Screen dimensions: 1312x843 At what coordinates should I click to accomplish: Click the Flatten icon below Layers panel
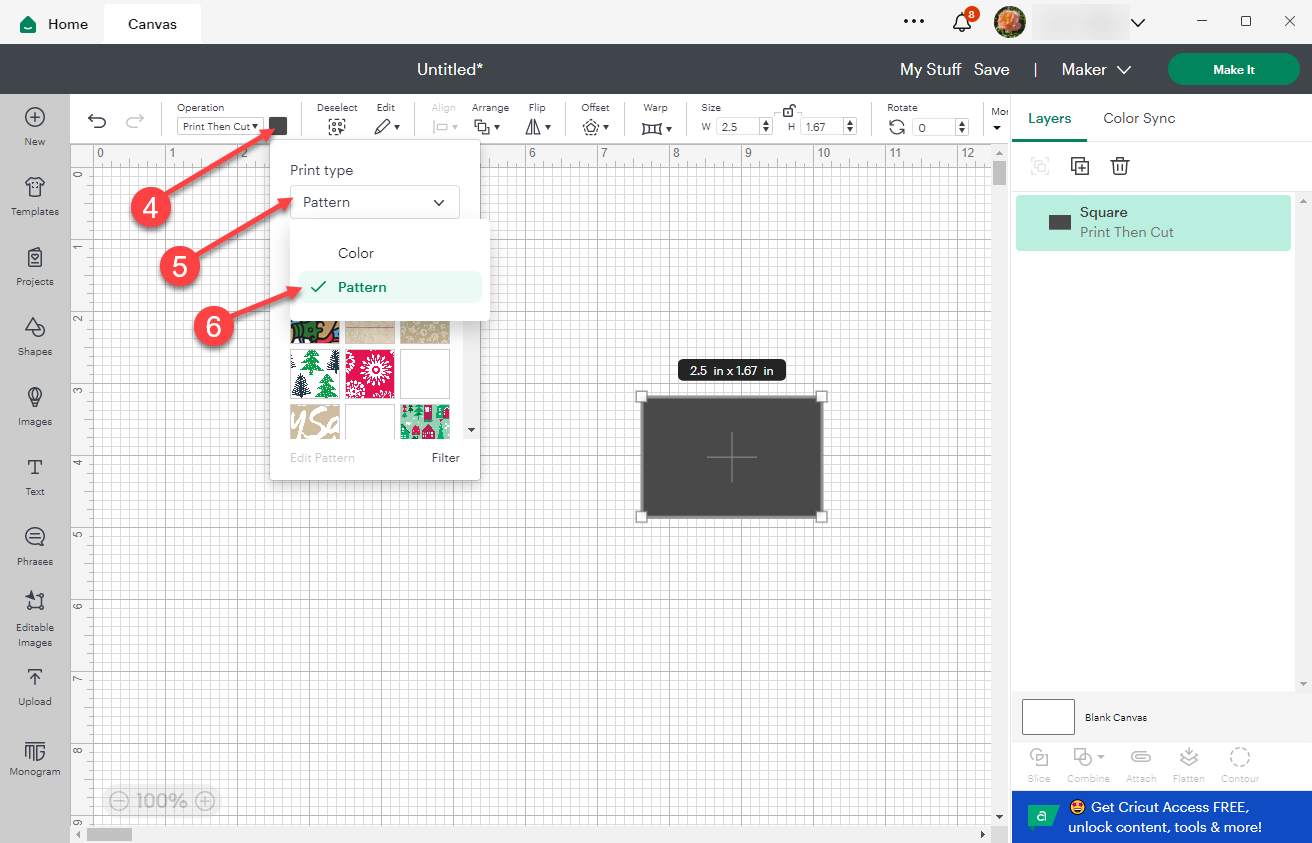[1189, 764]
